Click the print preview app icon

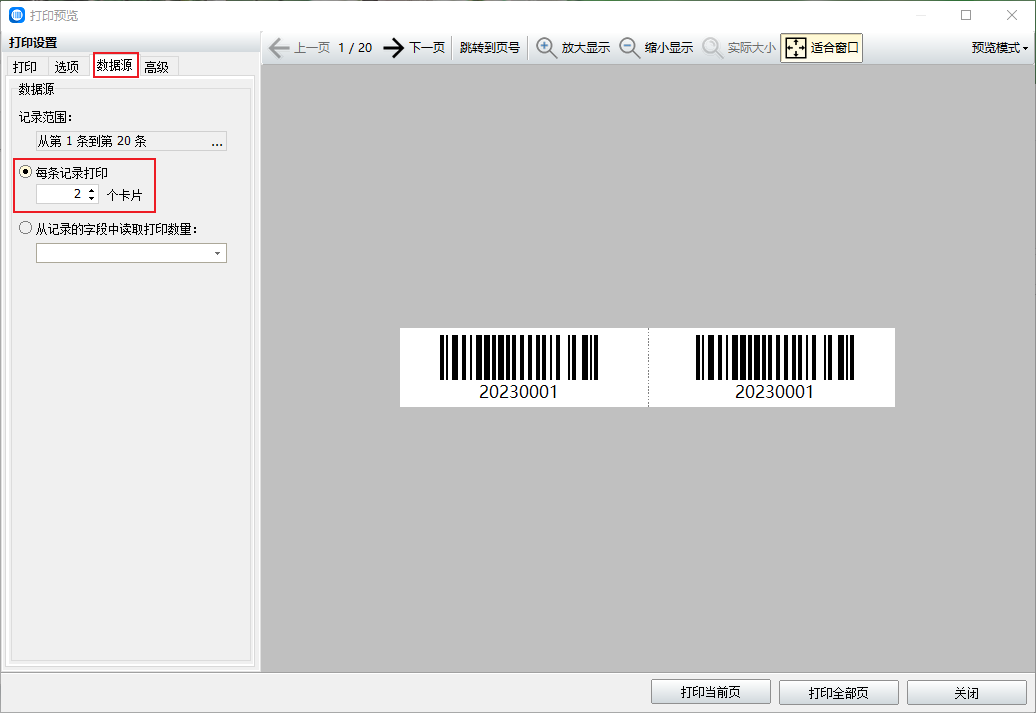pyautogui.click(x=17, y=15)
